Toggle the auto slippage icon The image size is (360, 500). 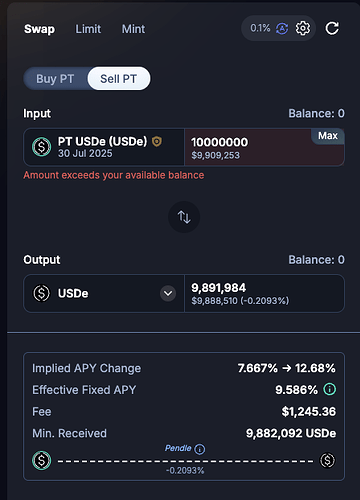pos(282,29)
